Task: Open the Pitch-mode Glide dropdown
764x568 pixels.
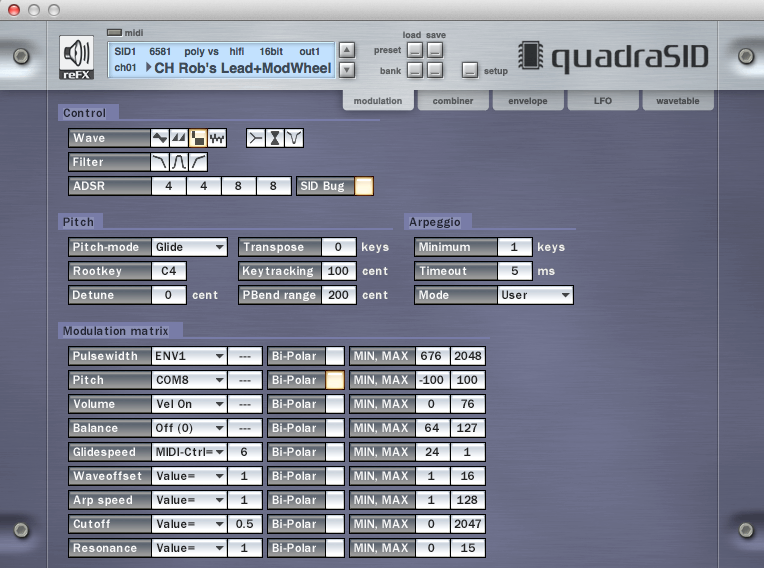Action: point(189,247)
